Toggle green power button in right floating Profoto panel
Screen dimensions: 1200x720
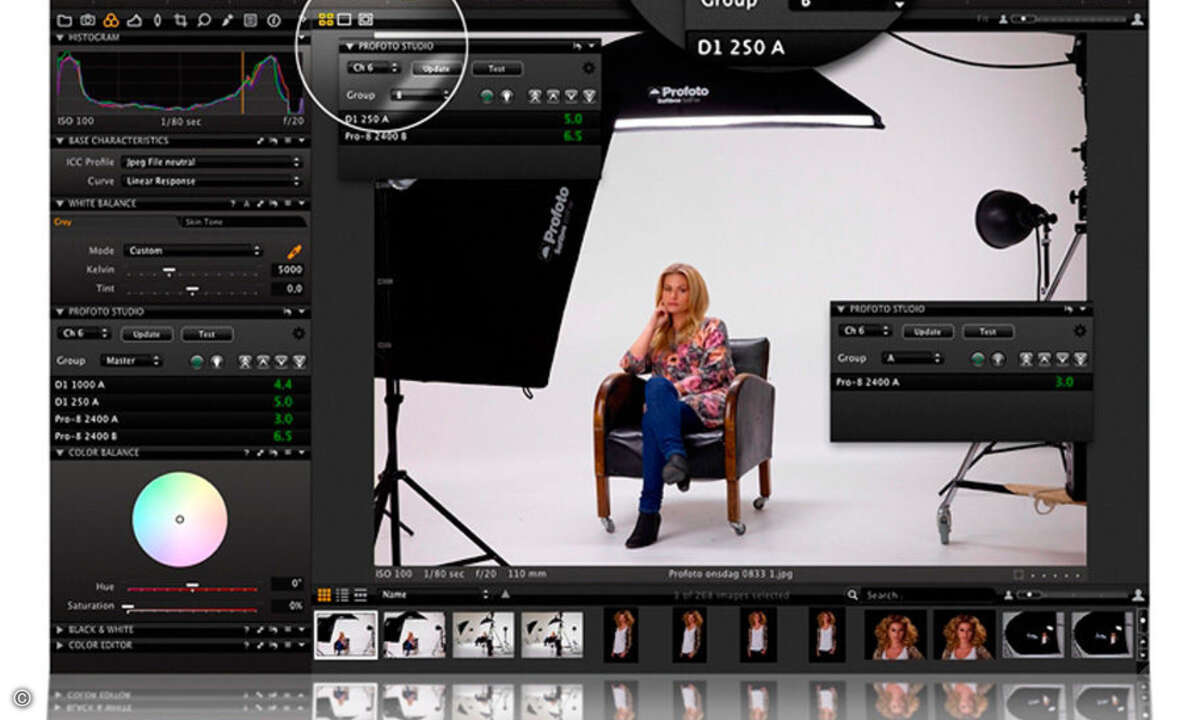pyautogui.click(x=978, y=358)
